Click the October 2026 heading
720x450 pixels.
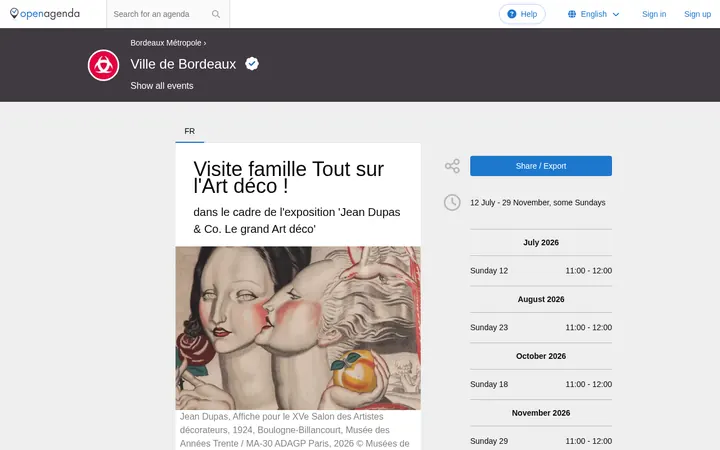pos(540,356)
